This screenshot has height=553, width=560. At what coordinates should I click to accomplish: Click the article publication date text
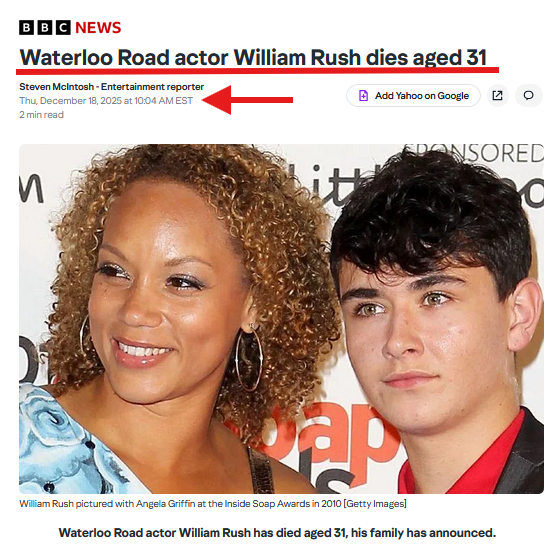106,101
